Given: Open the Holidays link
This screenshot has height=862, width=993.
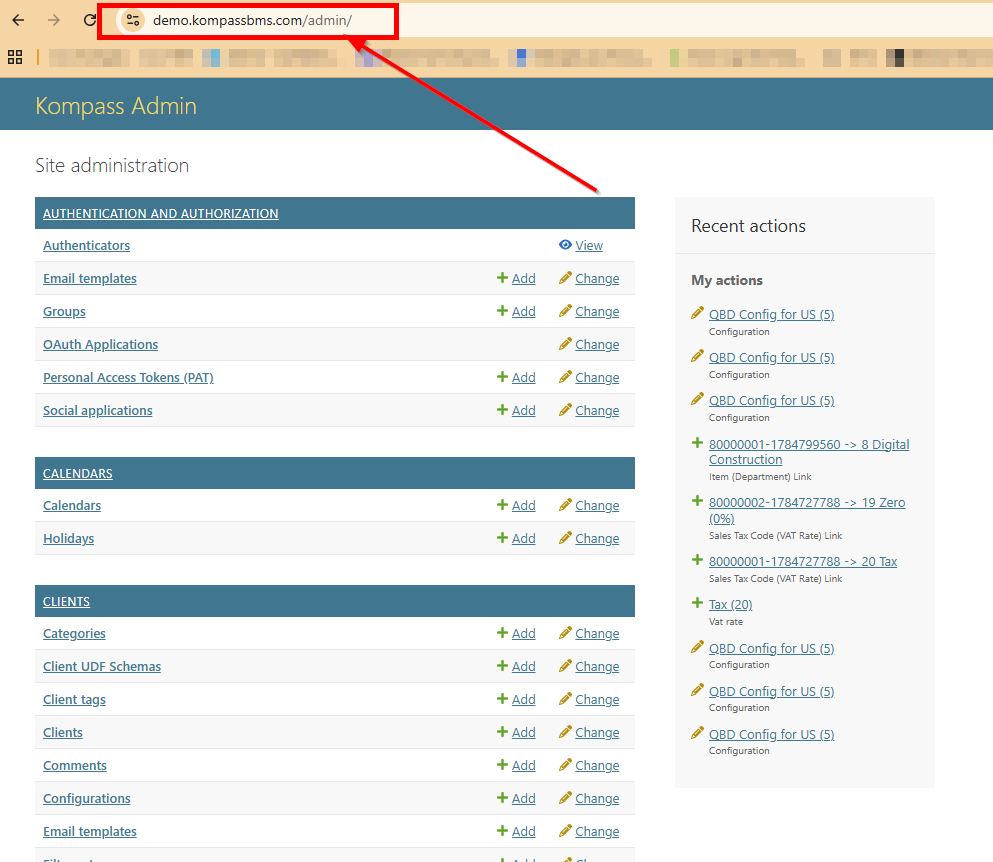Looking at the screenshot, I should point(68,538).
